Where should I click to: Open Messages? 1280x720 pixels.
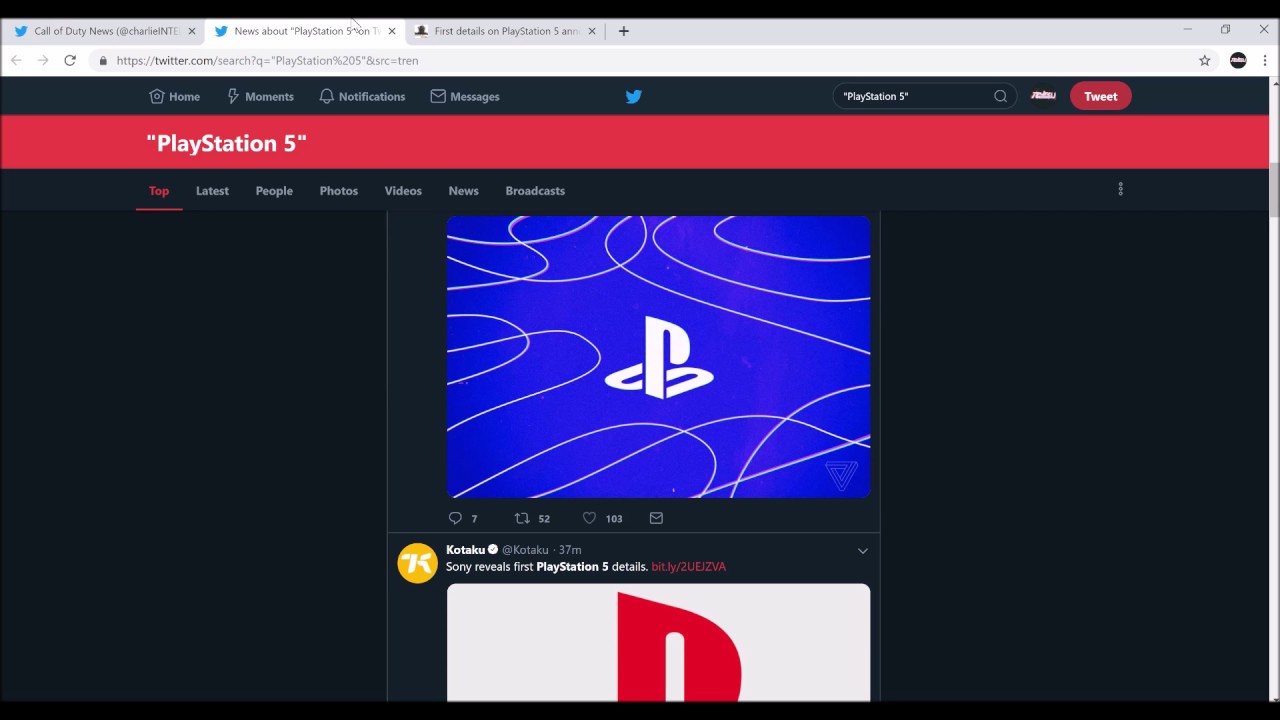click(465, 96)
